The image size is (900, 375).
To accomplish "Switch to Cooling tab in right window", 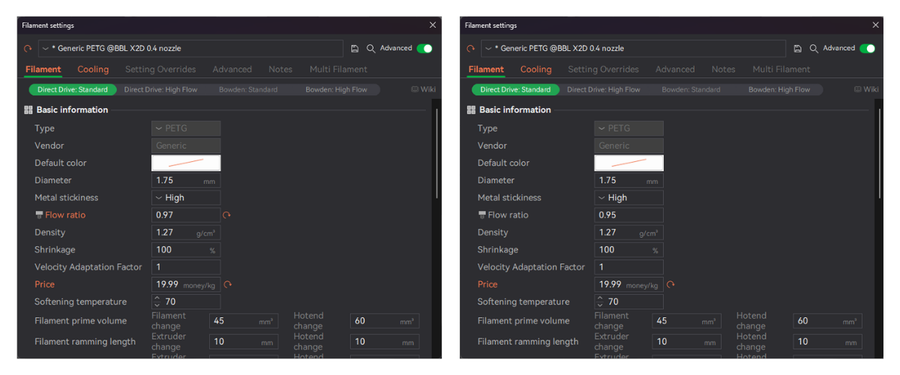I will pos(536,69).
